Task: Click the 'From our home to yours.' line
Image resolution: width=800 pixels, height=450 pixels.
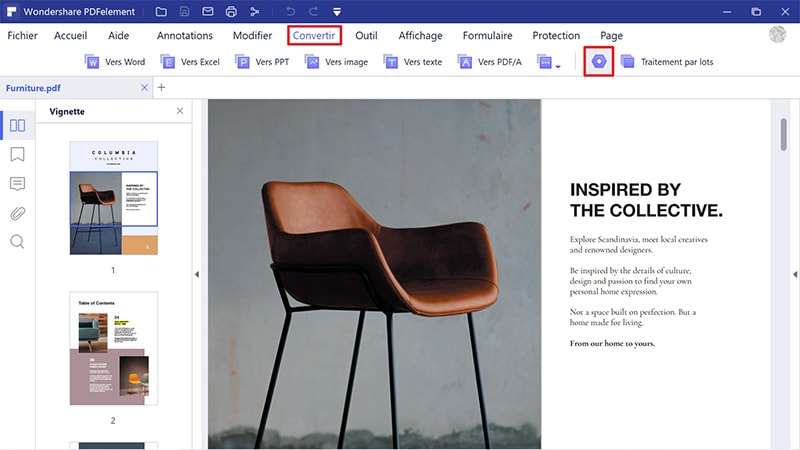Action: [x=612, y=343]
